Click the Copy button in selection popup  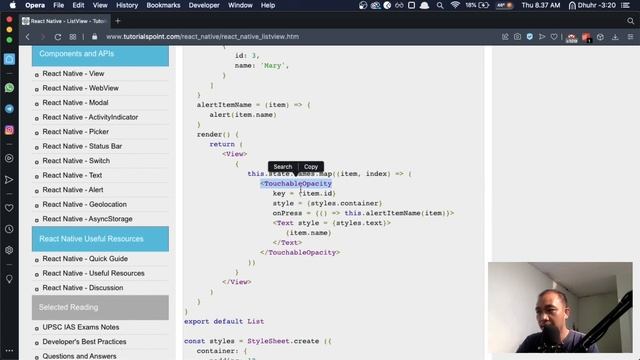[x=311, y=167]
